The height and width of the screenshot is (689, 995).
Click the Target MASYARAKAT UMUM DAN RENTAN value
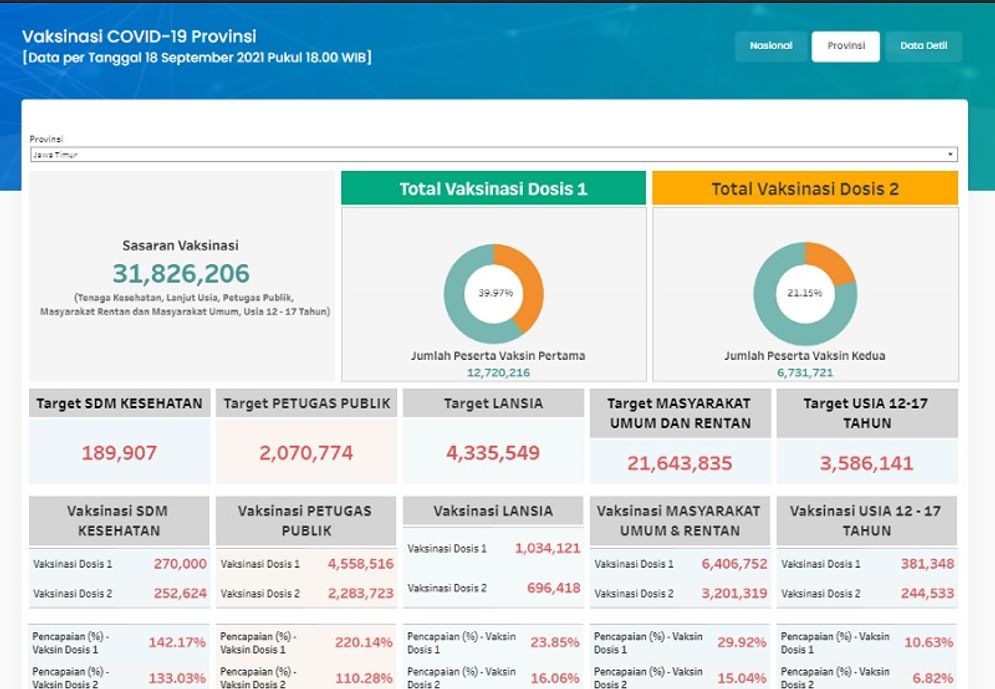coord(679,463)
